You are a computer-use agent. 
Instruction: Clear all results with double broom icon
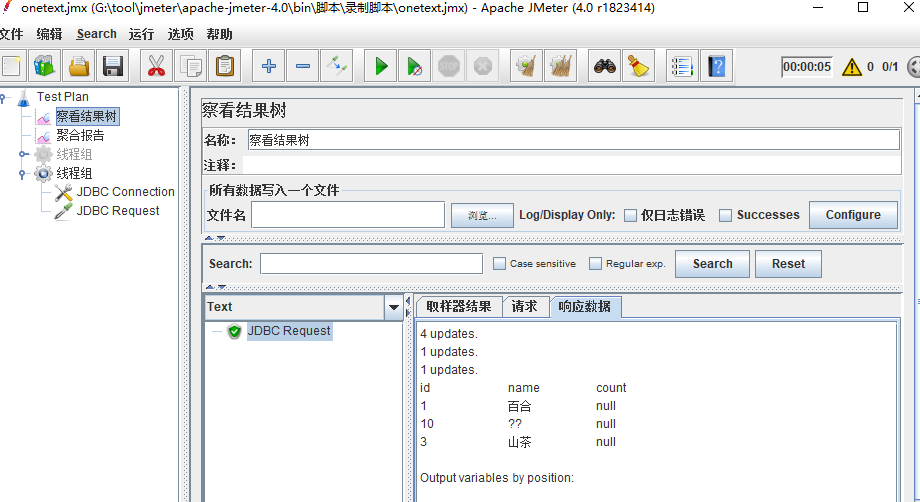click(x=561, y=66)
